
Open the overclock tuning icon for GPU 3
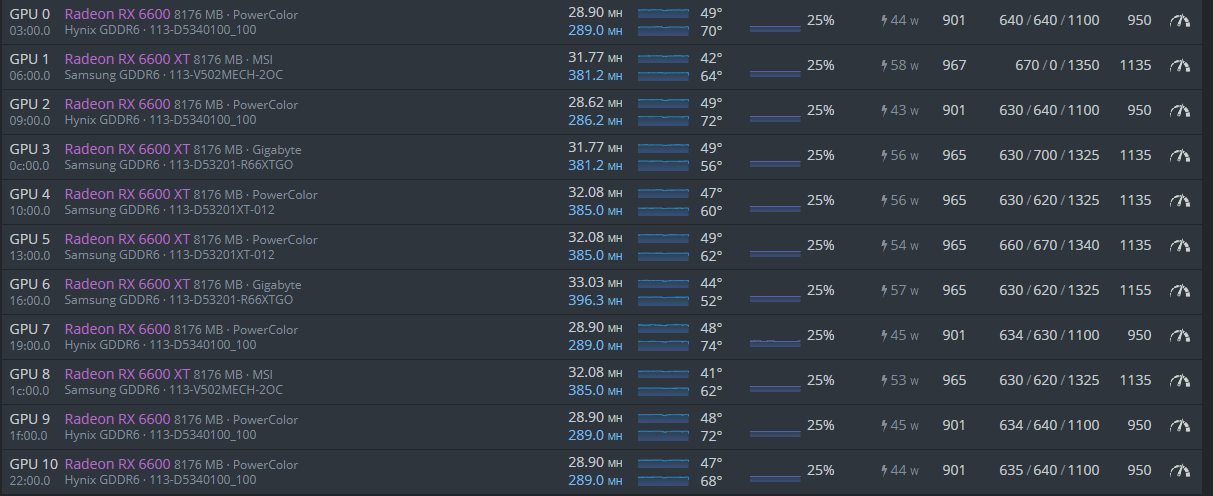pyautogui.click(x=1180, y=155)
